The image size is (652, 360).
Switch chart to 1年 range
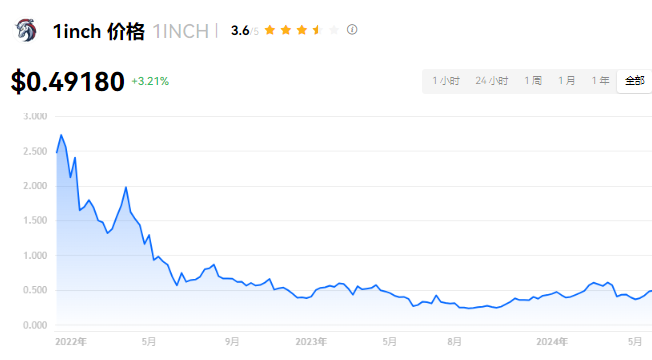coord(600,81)
